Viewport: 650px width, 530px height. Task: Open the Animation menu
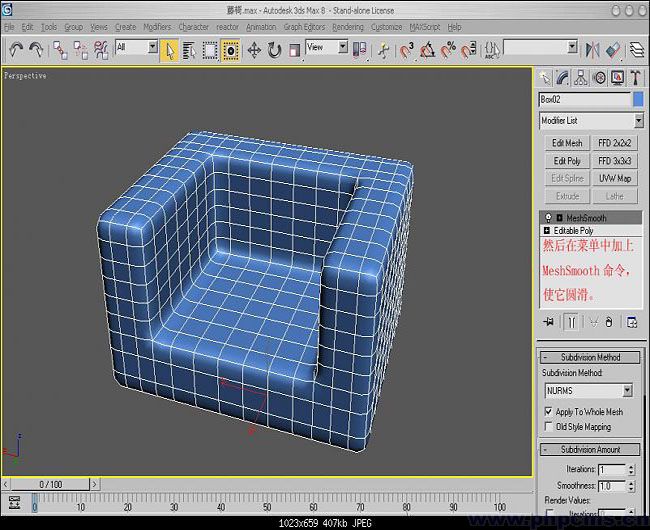pos(261,27)
